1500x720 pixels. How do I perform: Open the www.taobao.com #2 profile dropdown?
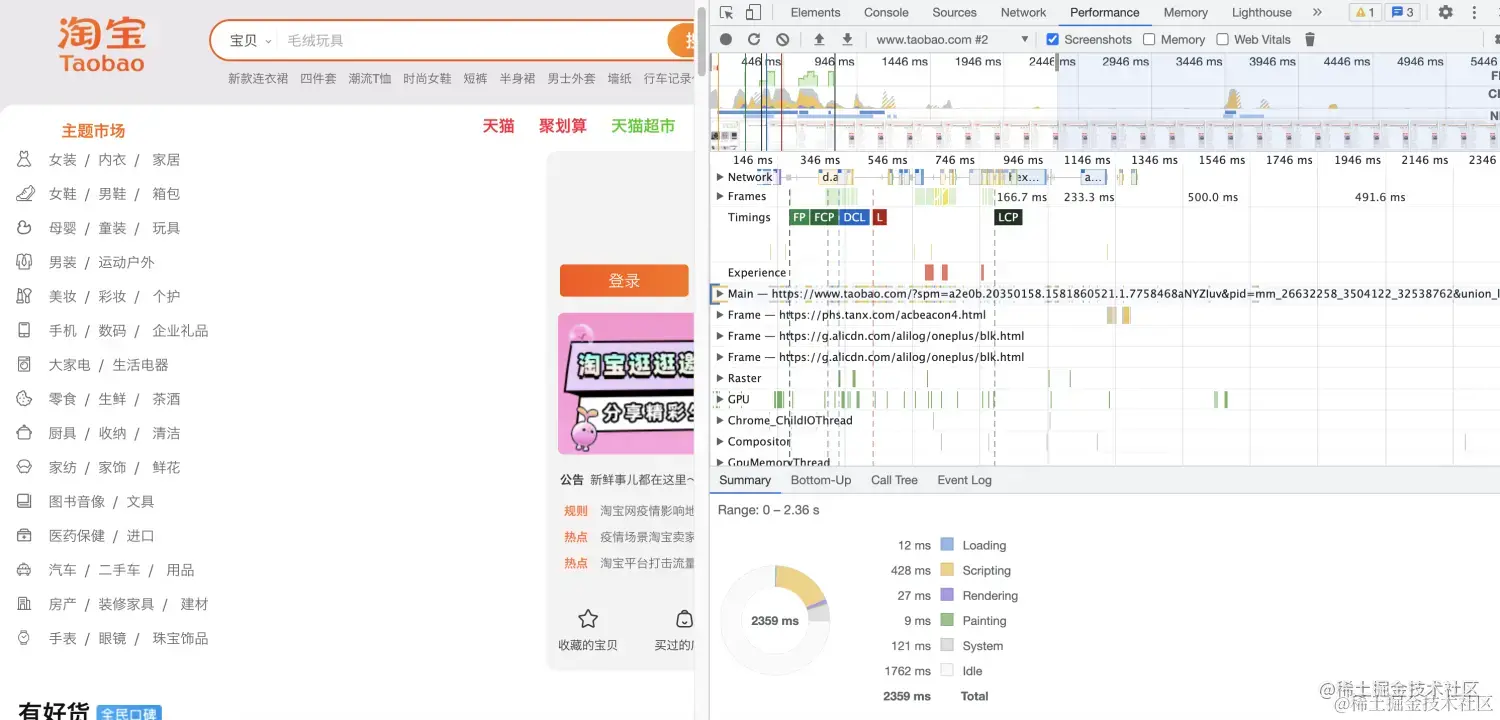[952, 39]
